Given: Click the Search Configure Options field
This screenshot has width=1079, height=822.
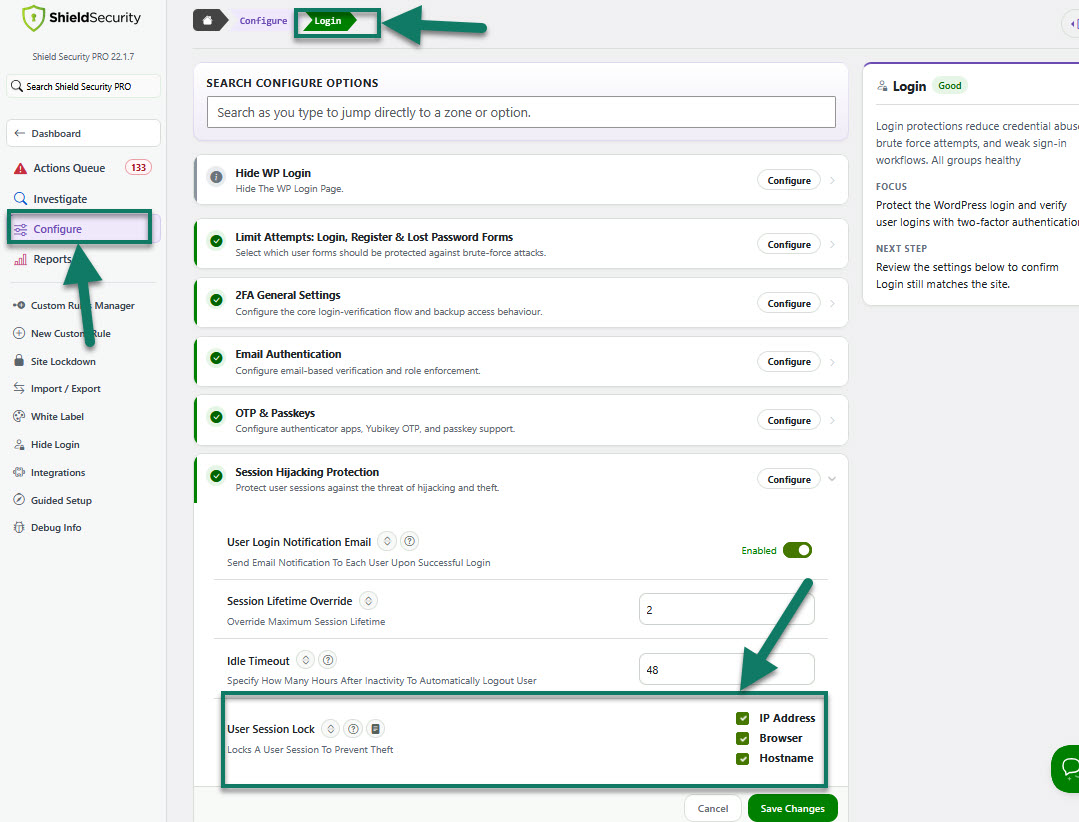Looking at the screenshot, I should click(x=521, y=112).
